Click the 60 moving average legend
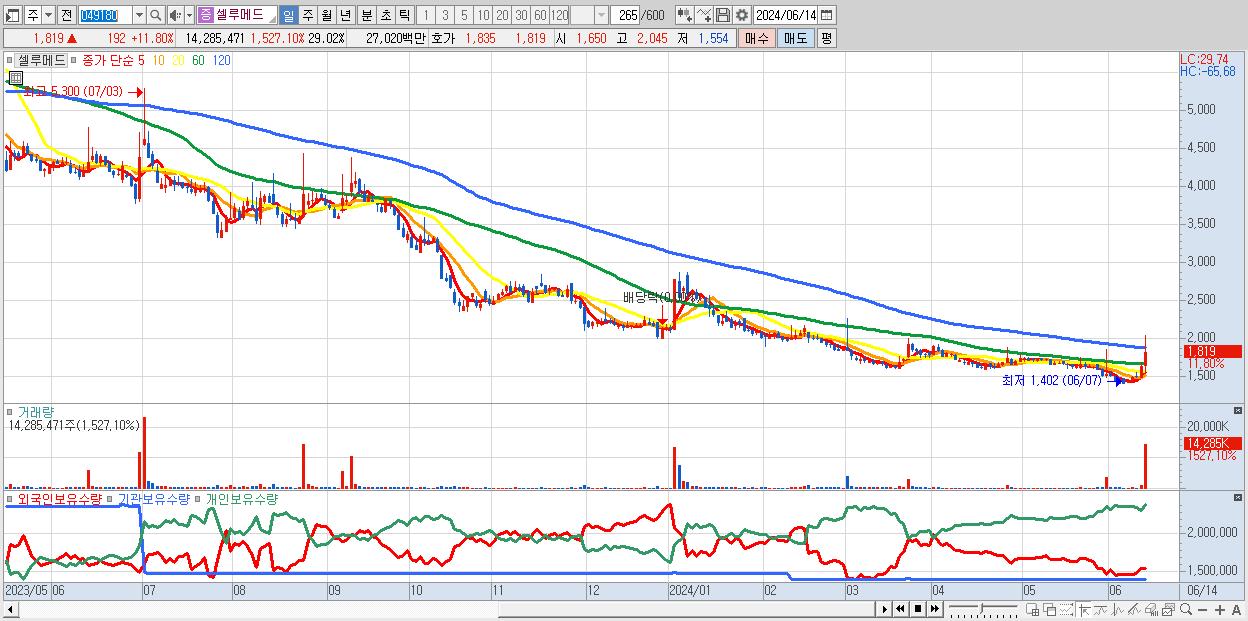Image resolution: width=1248 pixels, height=621 pixels. [198, 60]
